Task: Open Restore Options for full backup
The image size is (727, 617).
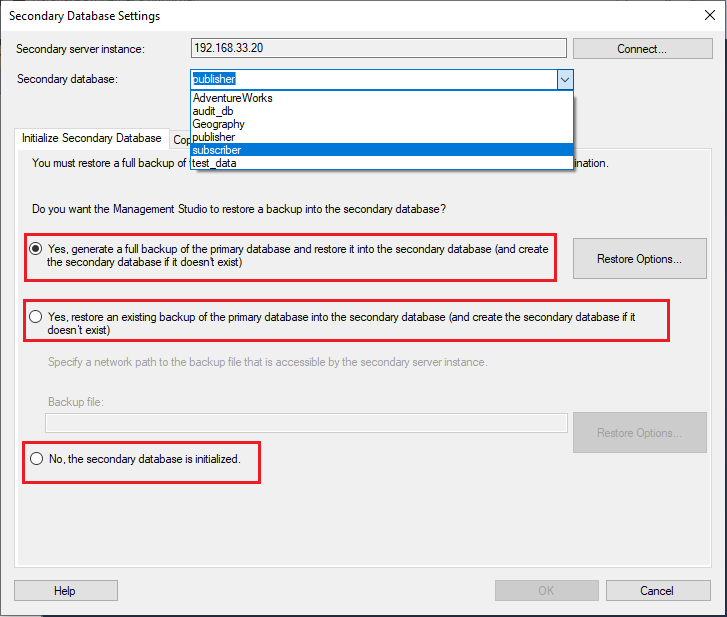Action: coord(639,259)
